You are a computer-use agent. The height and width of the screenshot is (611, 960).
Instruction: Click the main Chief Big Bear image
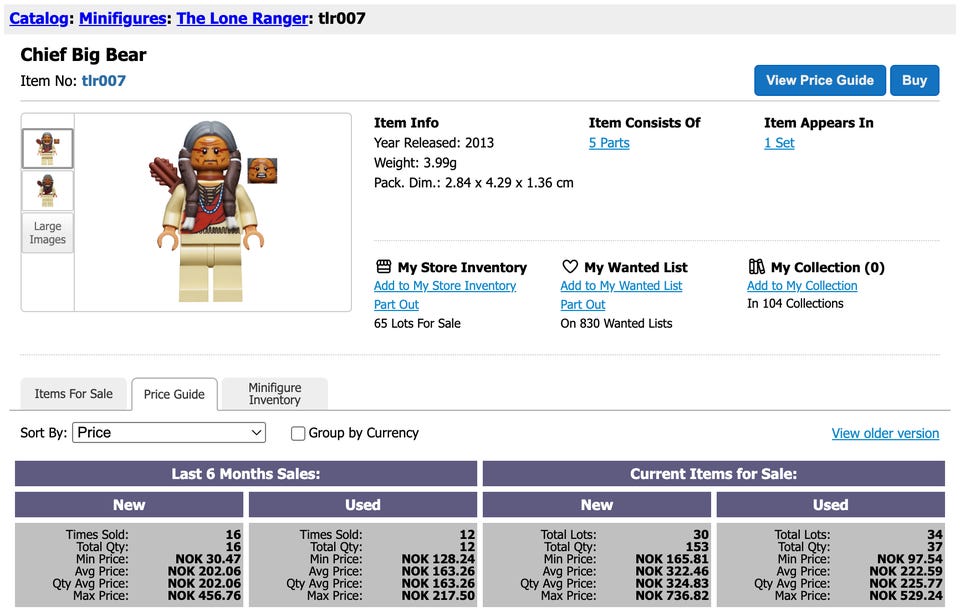click(209, 211)
